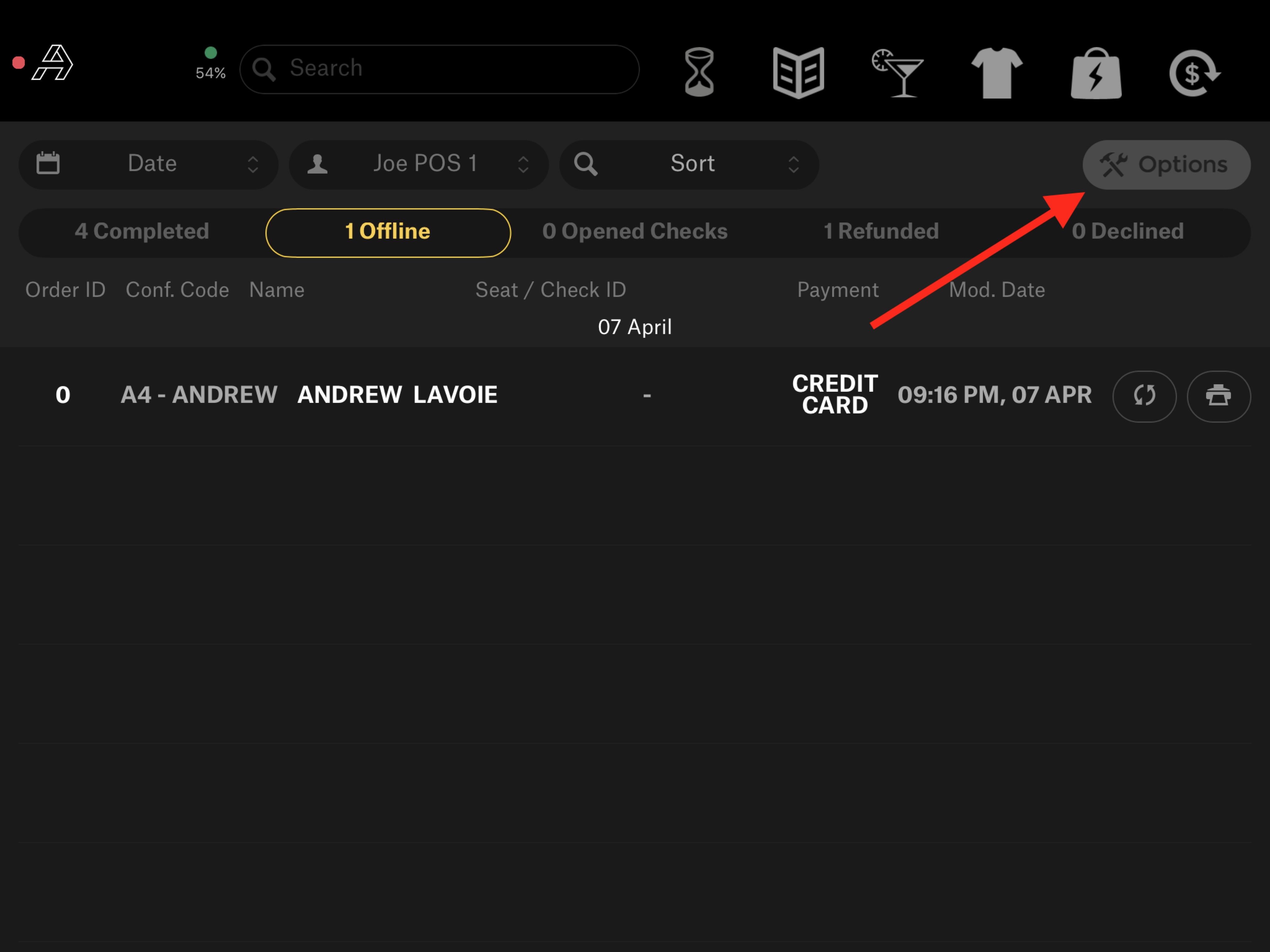View the 1 Refunded orders tab
This screenshot has height=952, width=1270.
(x=881, y=232)
